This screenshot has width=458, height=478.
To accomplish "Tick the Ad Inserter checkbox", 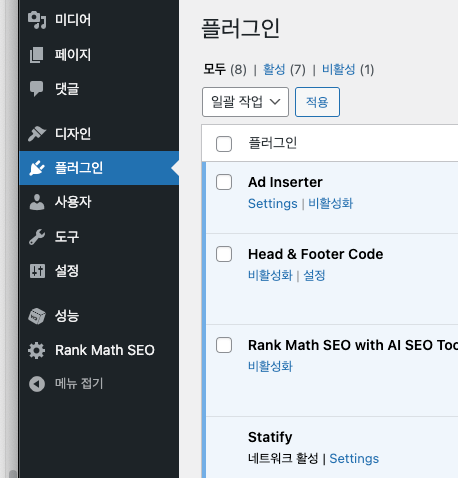I will [224, 182].
